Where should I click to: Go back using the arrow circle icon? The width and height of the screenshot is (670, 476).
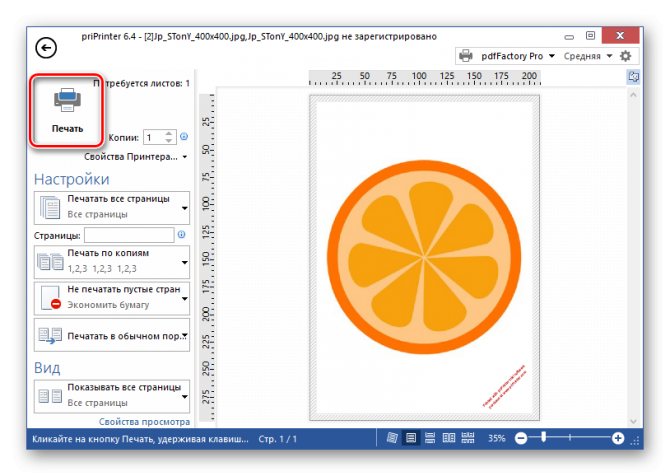click(46, 47)
